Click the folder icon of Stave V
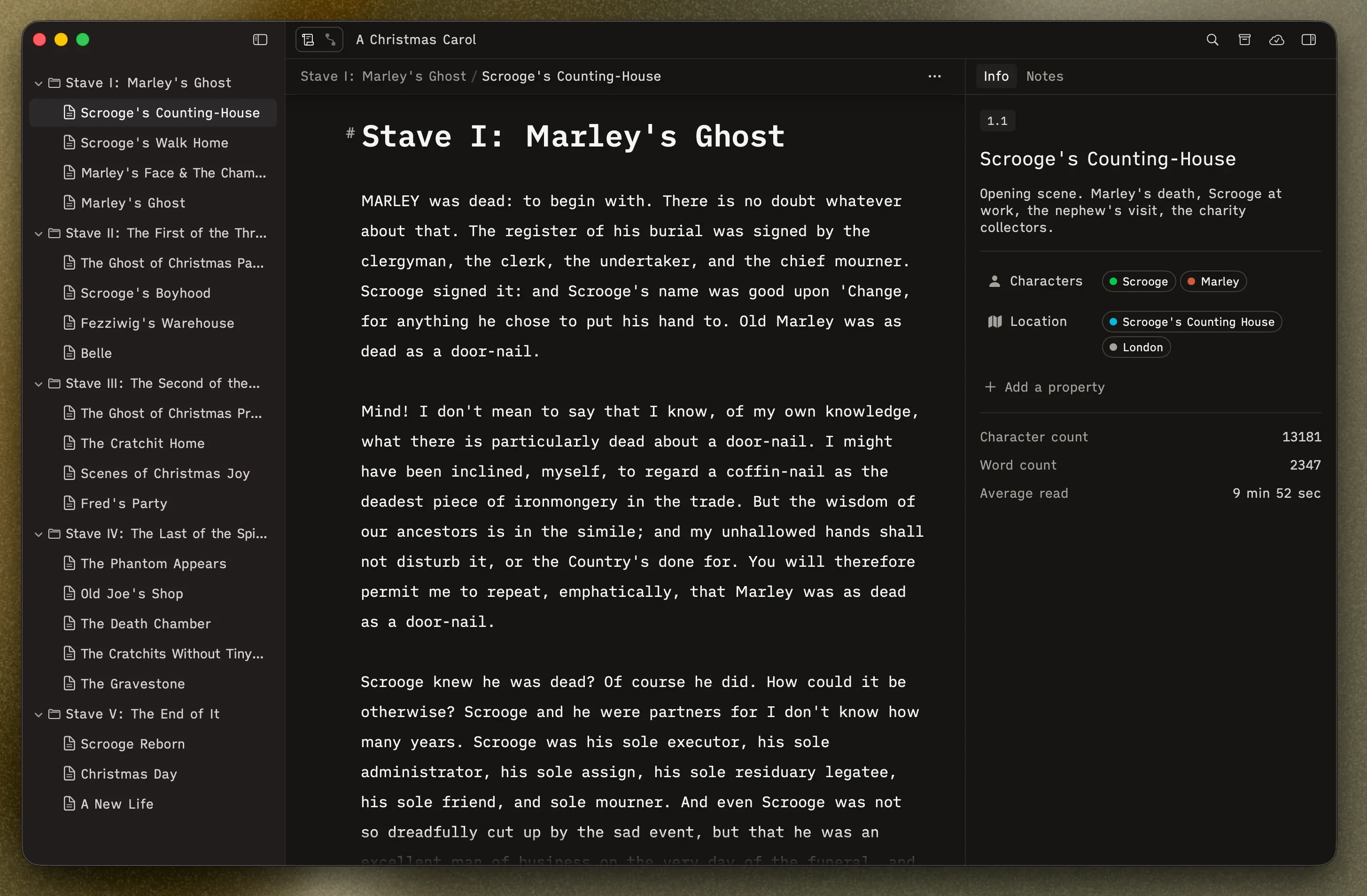The width and height of the screenshot is (1367, 896). (x=54, y=714)
